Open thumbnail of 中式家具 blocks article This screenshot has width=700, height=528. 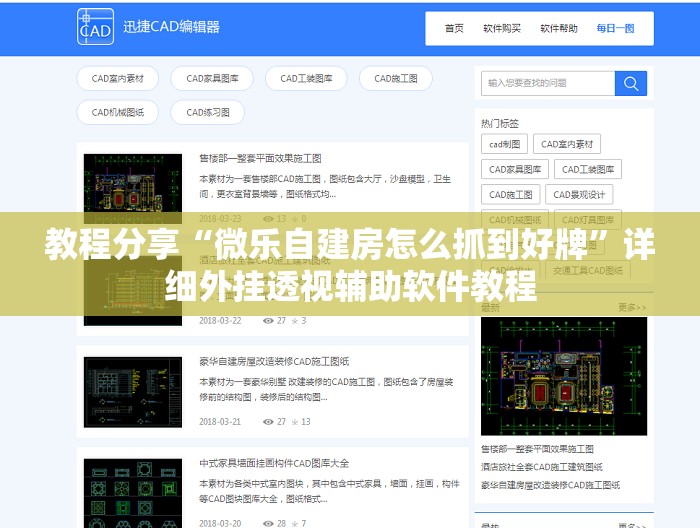click(x=133, y=493)
